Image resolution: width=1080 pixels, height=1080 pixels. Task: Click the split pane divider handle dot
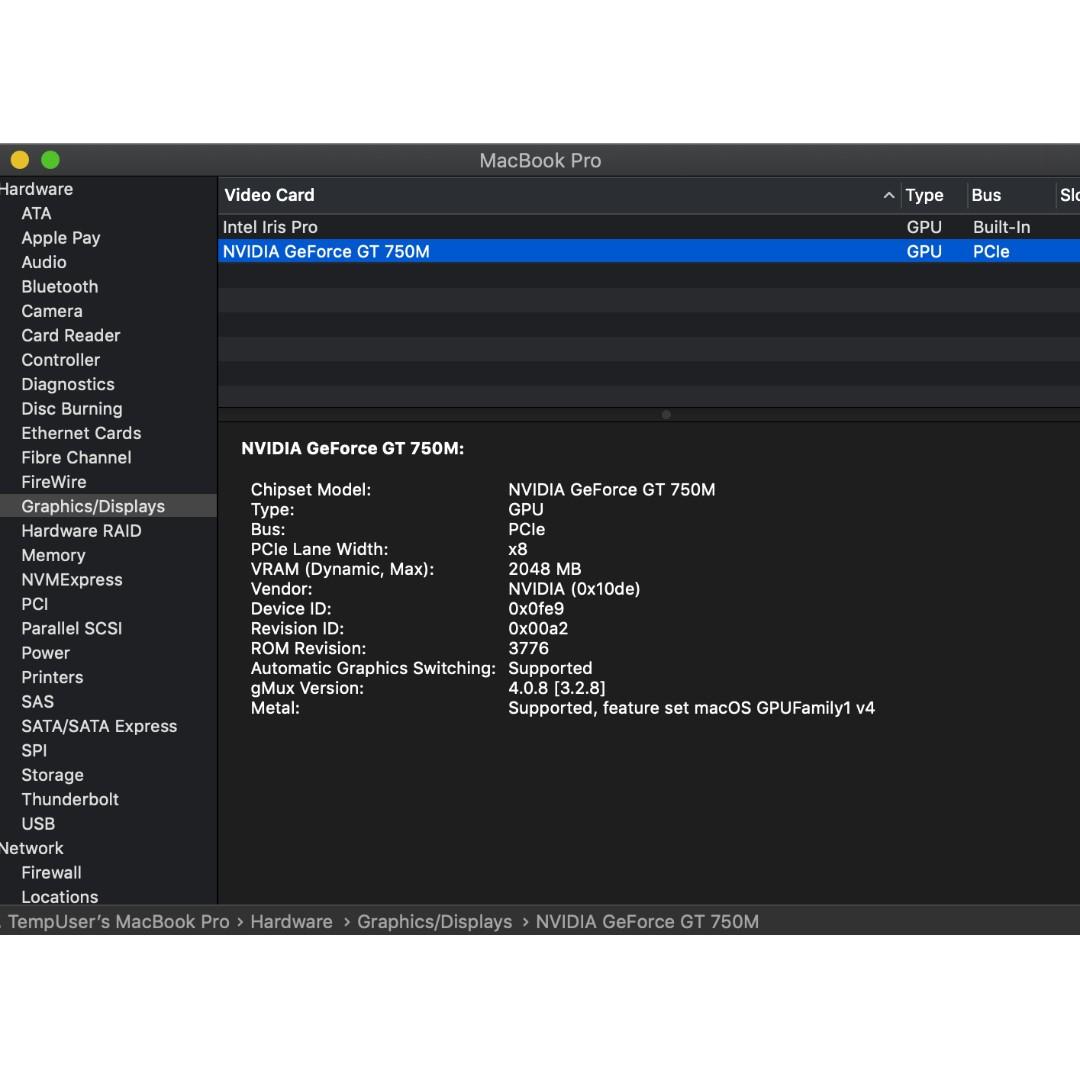click(666, 415)
